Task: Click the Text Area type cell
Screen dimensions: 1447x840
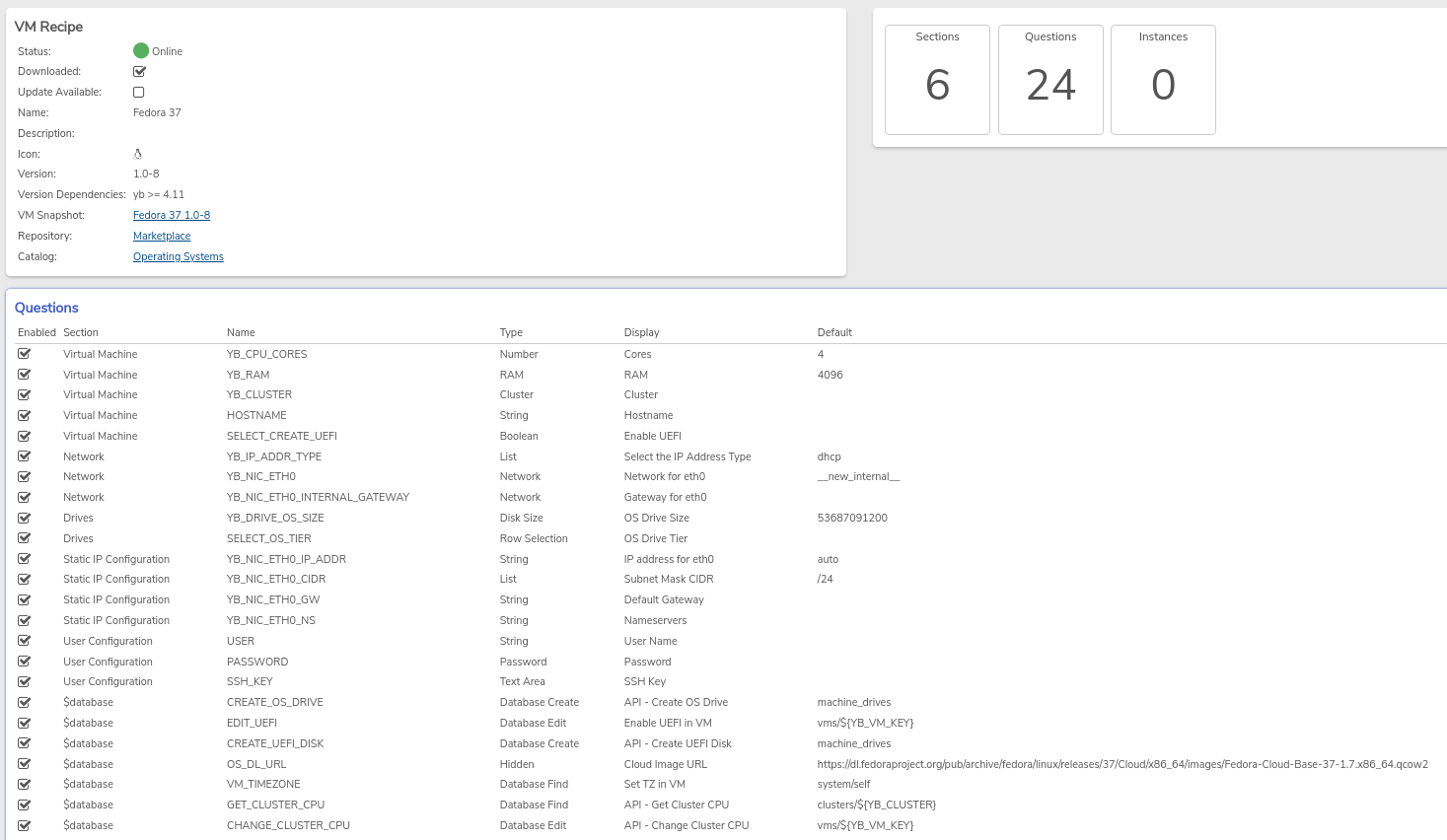Action: (523, 681)
